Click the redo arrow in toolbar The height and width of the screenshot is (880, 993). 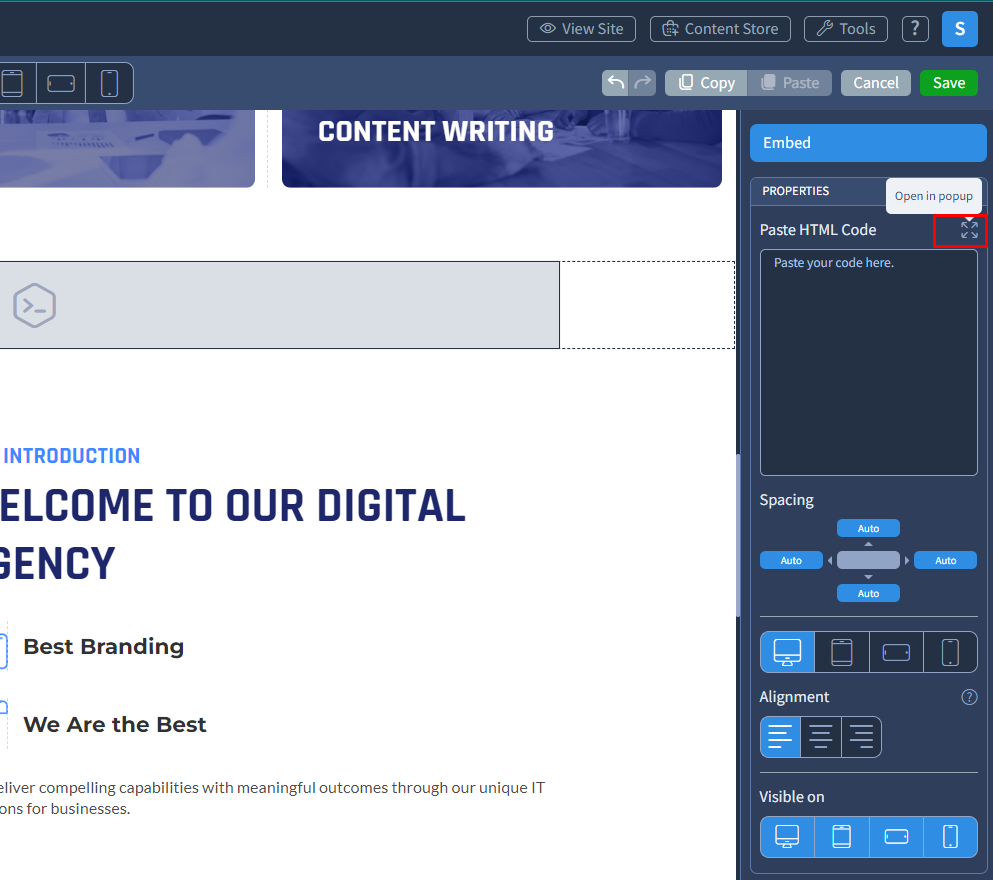point(643,83)
